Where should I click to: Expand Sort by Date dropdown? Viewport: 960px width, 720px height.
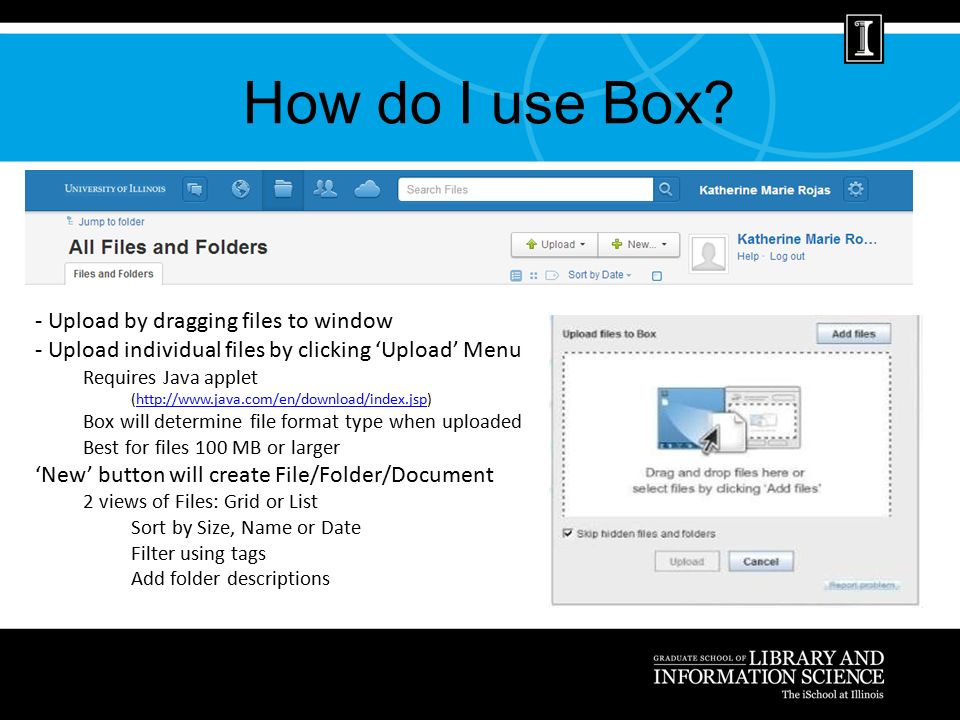tap(599, 275)
